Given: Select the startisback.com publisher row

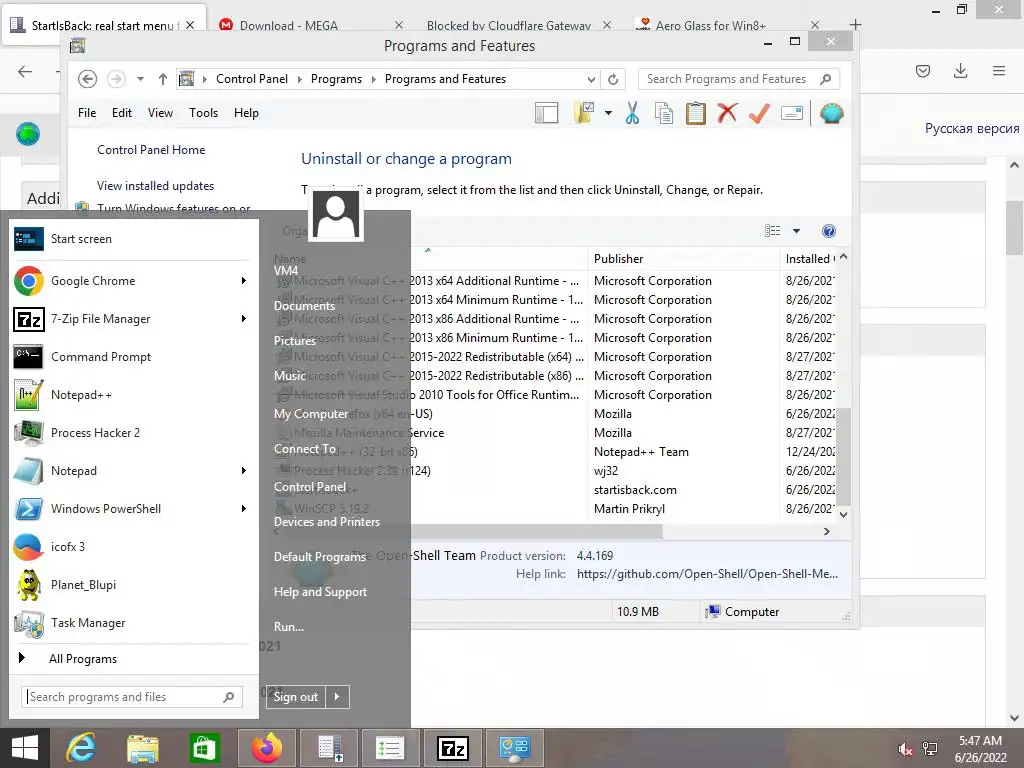Looking at the screenshot, I should click(635, 490).
